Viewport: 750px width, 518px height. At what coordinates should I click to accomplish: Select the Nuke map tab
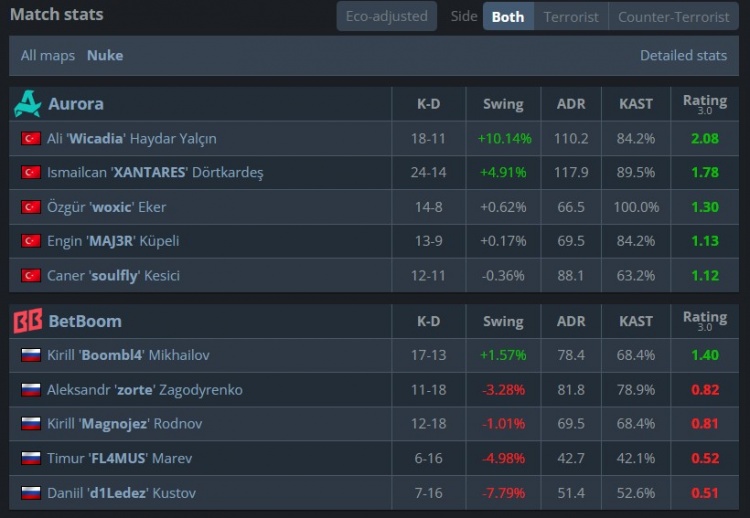[105, 55]
